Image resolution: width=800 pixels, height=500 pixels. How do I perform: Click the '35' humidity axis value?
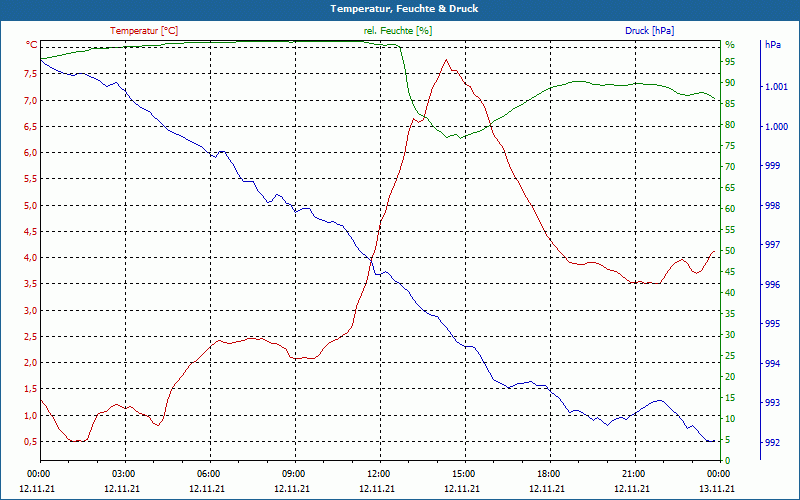(x=730, y=314)
